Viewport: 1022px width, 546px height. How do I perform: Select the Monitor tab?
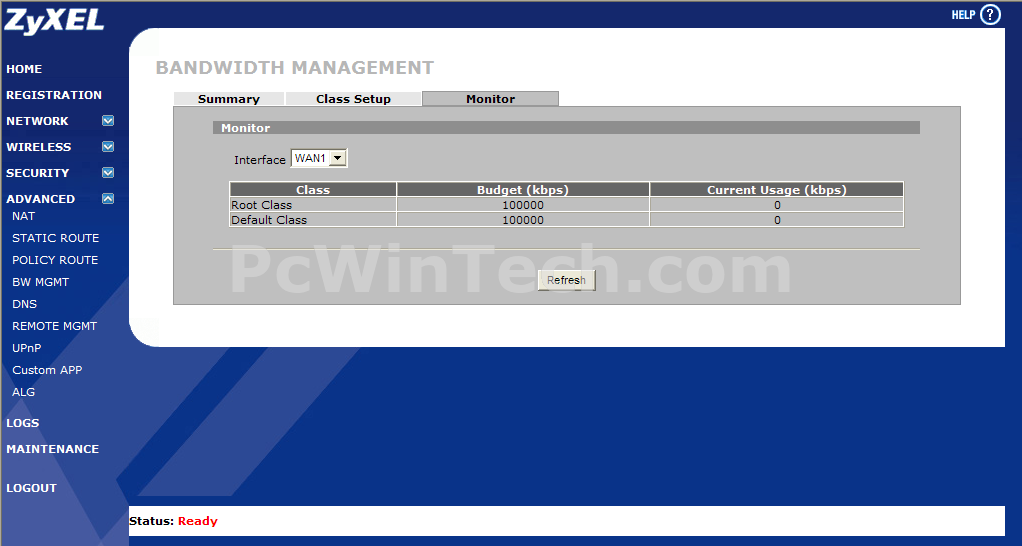pyautogui.click(x=490, y=99)
